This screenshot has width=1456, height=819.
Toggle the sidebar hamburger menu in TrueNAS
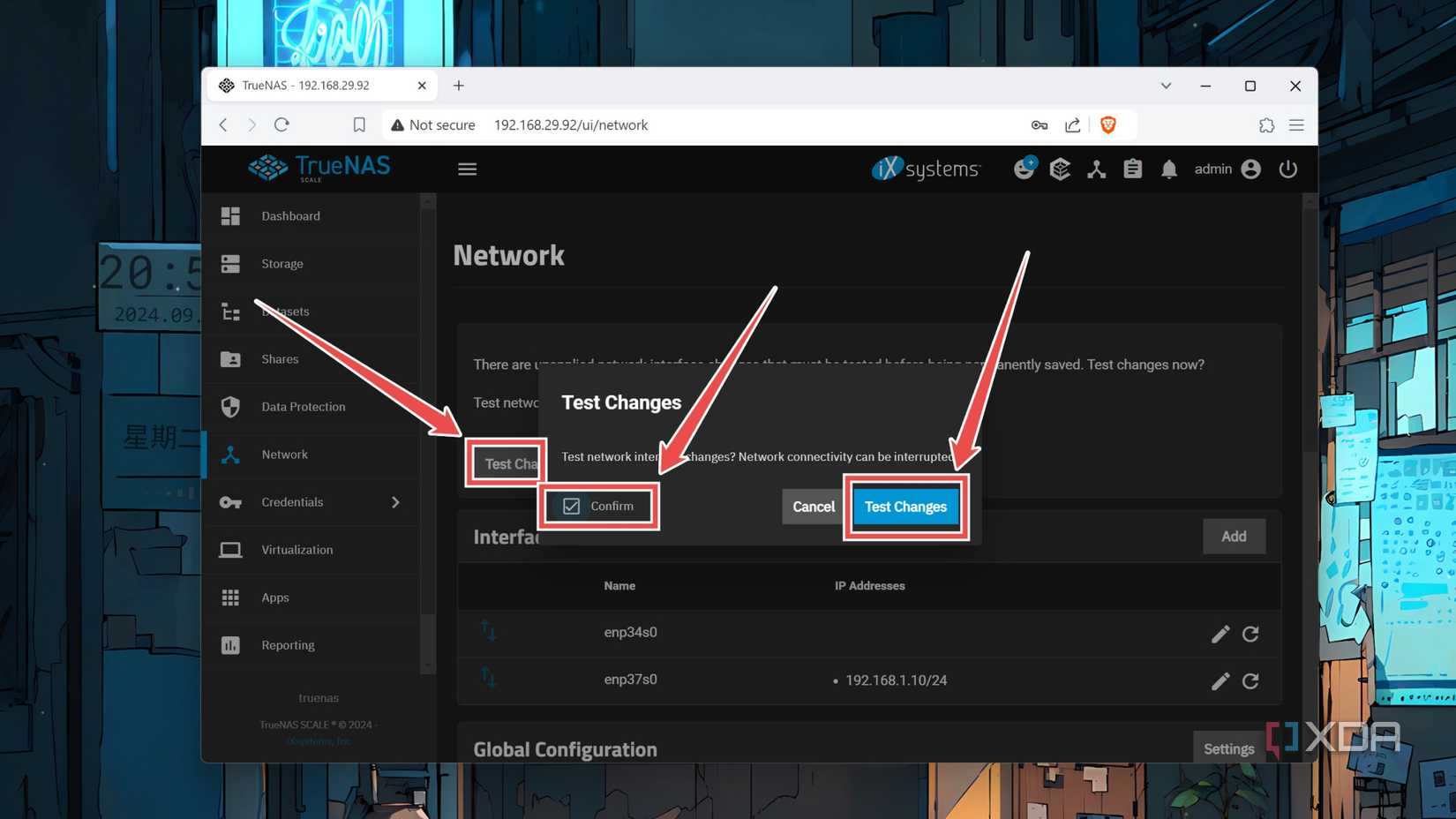coord(468,169)
